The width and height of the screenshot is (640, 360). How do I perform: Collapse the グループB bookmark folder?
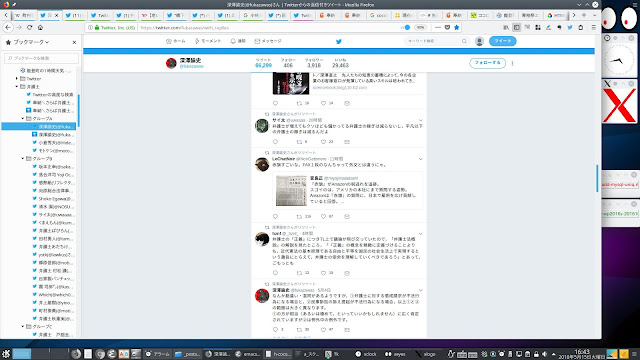pos(23,158)
